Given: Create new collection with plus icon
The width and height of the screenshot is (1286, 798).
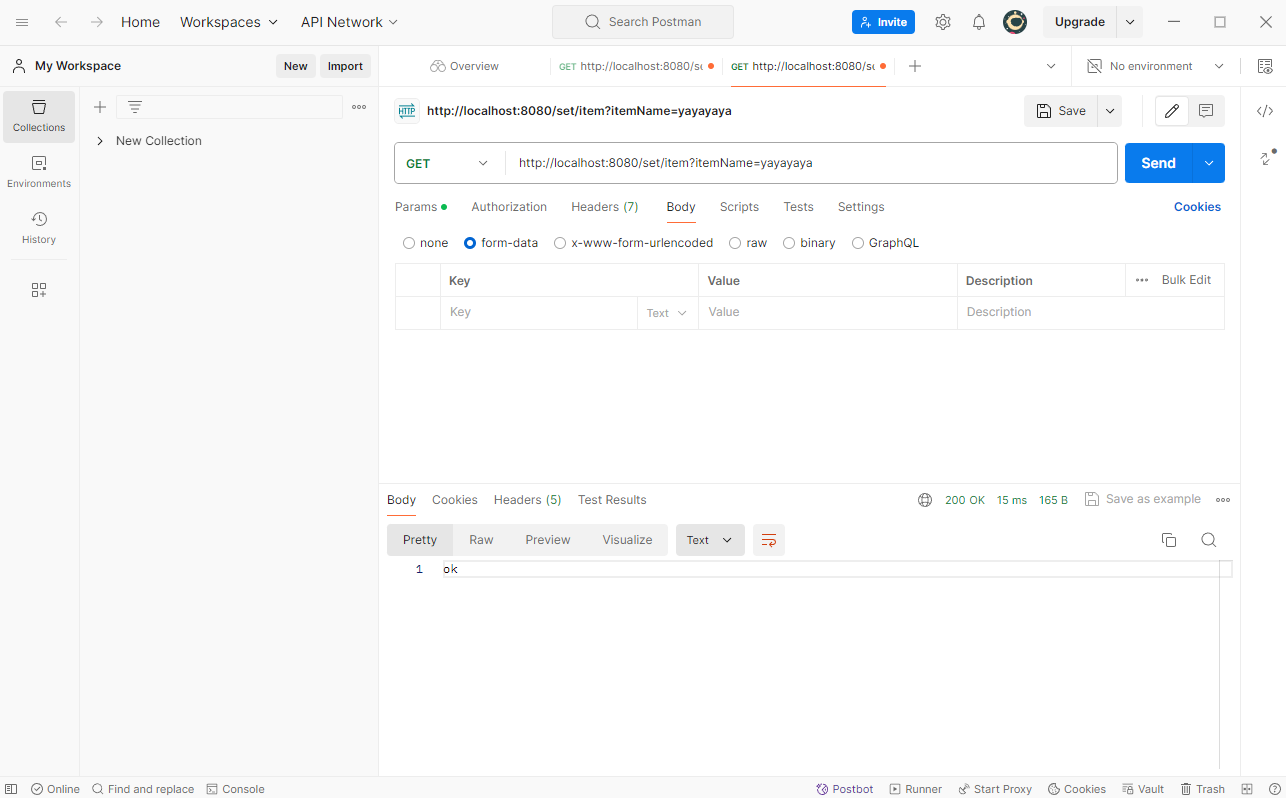Looking at the screenshot, I should pyautogui.click(x=100, y=107).
